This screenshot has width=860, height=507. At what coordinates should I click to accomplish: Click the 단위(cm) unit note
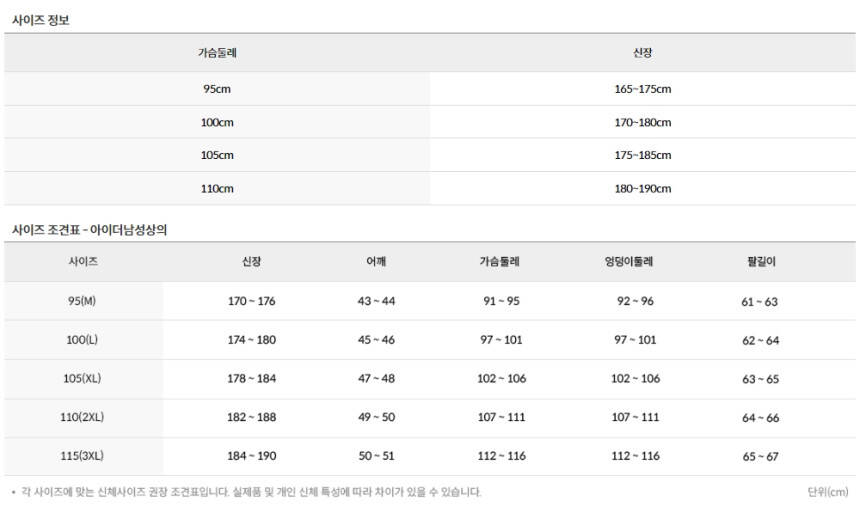tap(827, 492)
